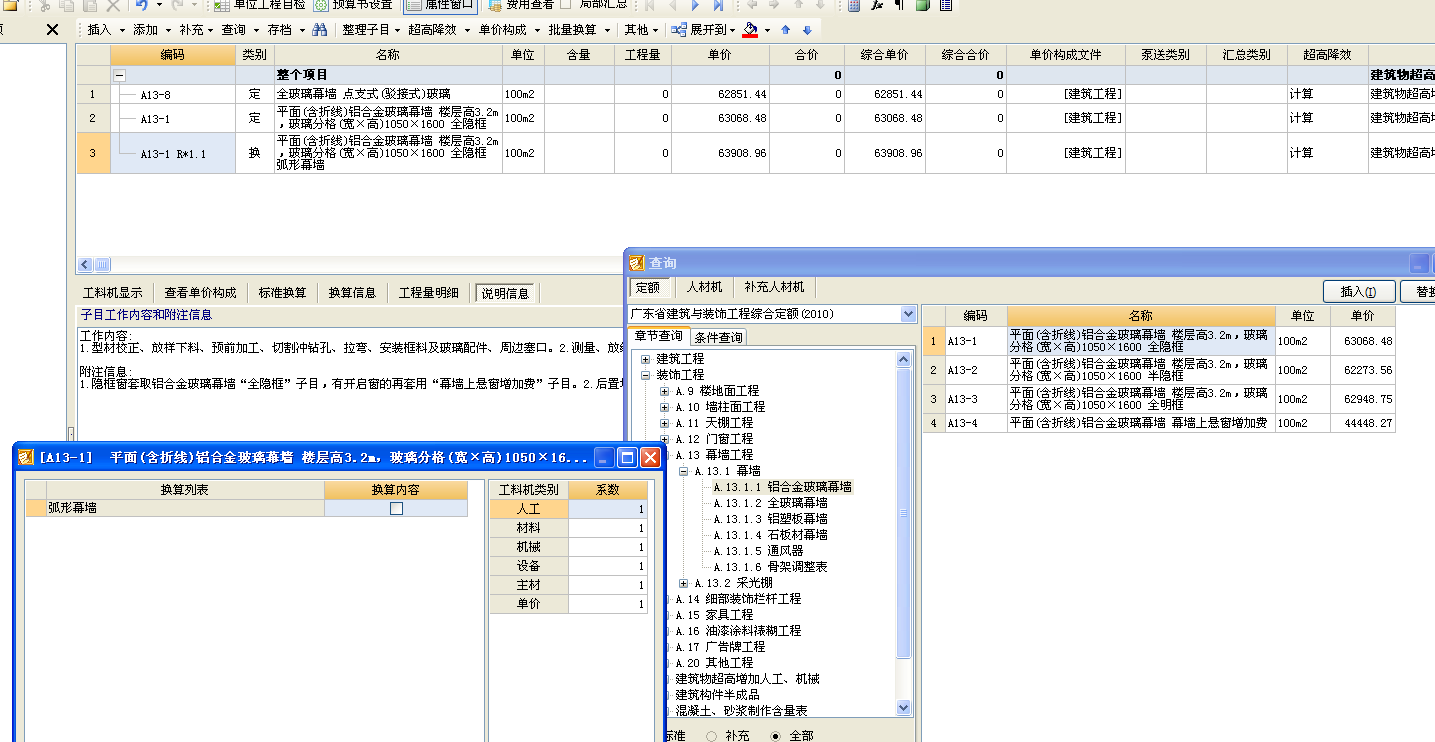The height and width of the screenshot is (742, 1435).
Task: Select A.13.1.2 全玻璃幕墙 tree item
Action: (x=770, y=503)
